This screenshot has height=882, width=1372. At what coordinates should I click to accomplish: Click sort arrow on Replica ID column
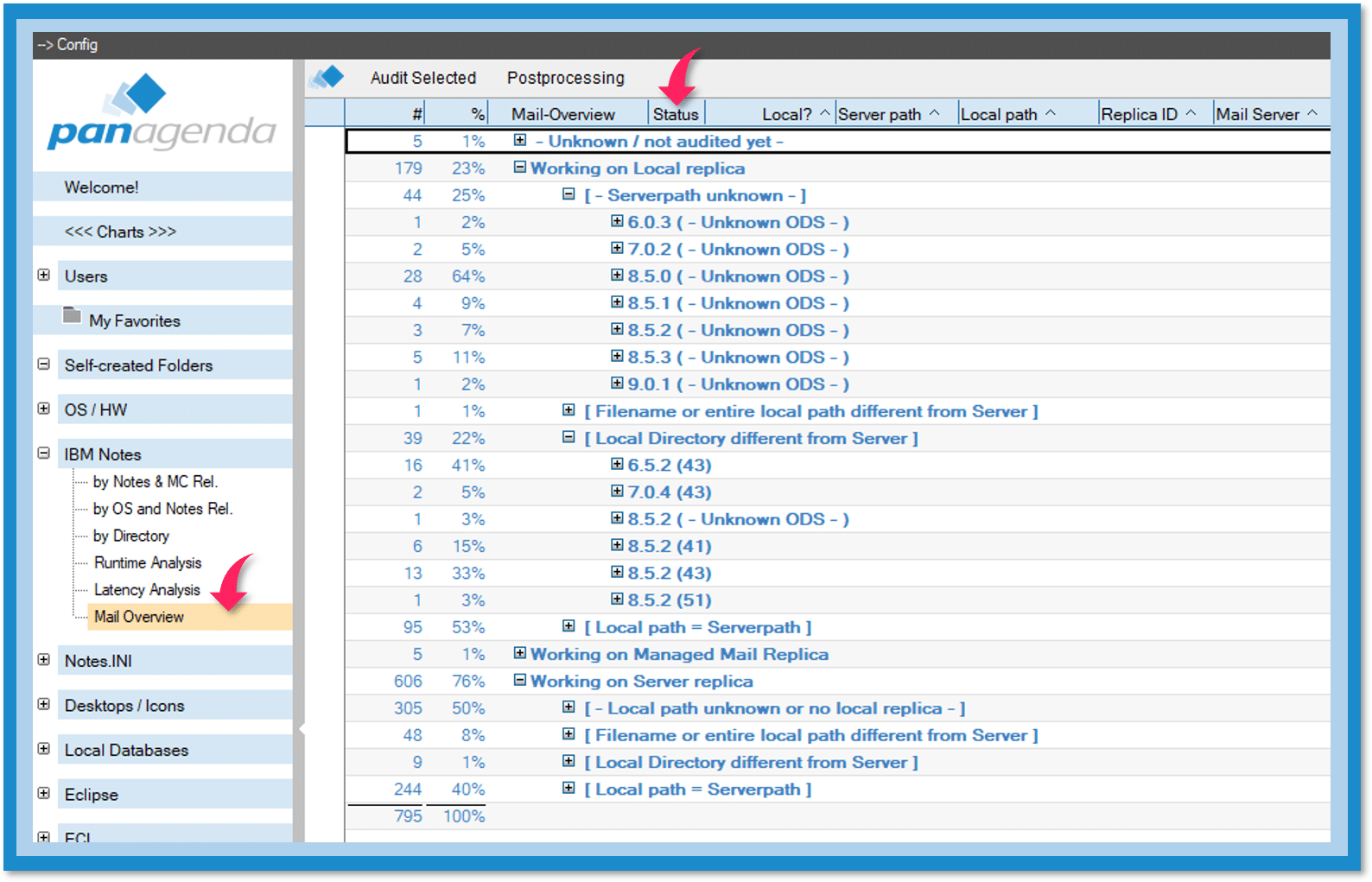point(1191,113)
